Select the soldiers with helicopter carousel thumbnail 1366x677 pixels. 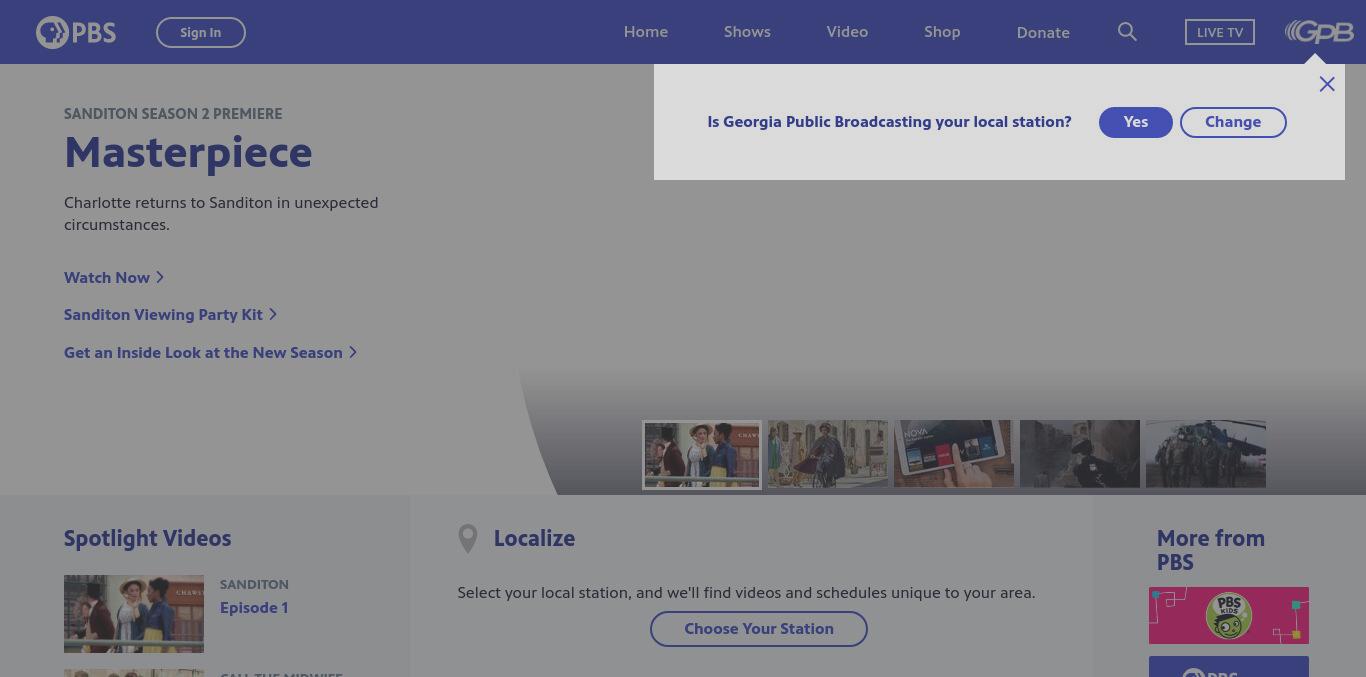coord(1205,454)
